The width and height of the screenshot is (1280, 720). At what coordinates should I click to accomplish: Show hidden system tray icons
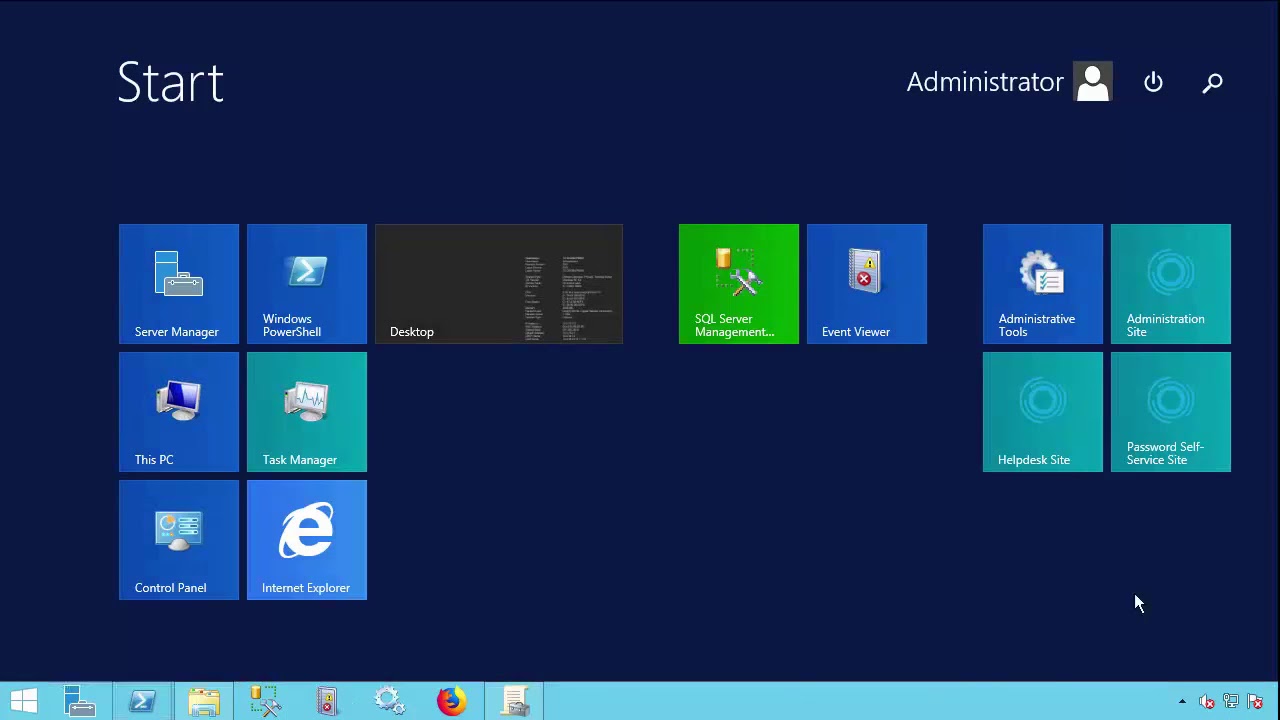[1182, 702]
